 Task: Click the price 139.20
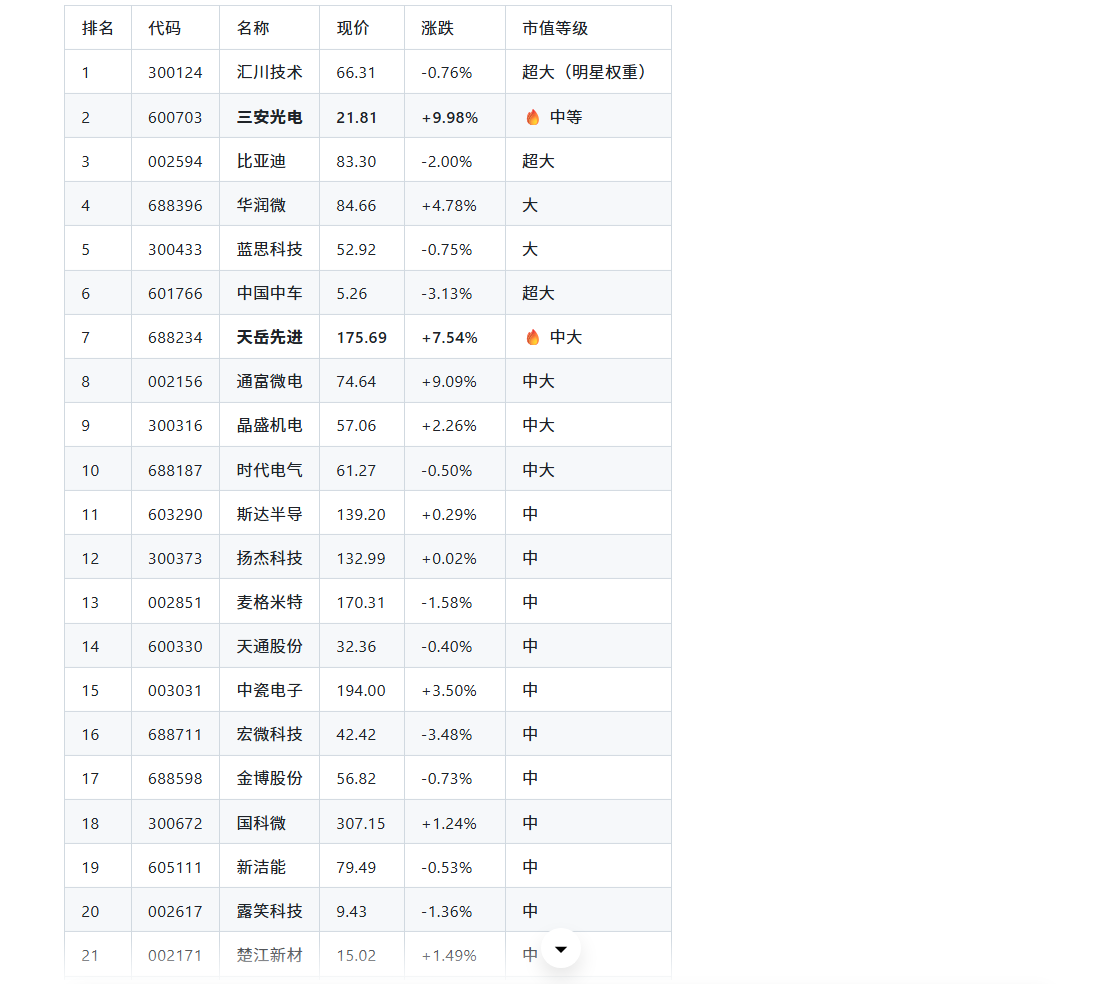coord(360,514)
